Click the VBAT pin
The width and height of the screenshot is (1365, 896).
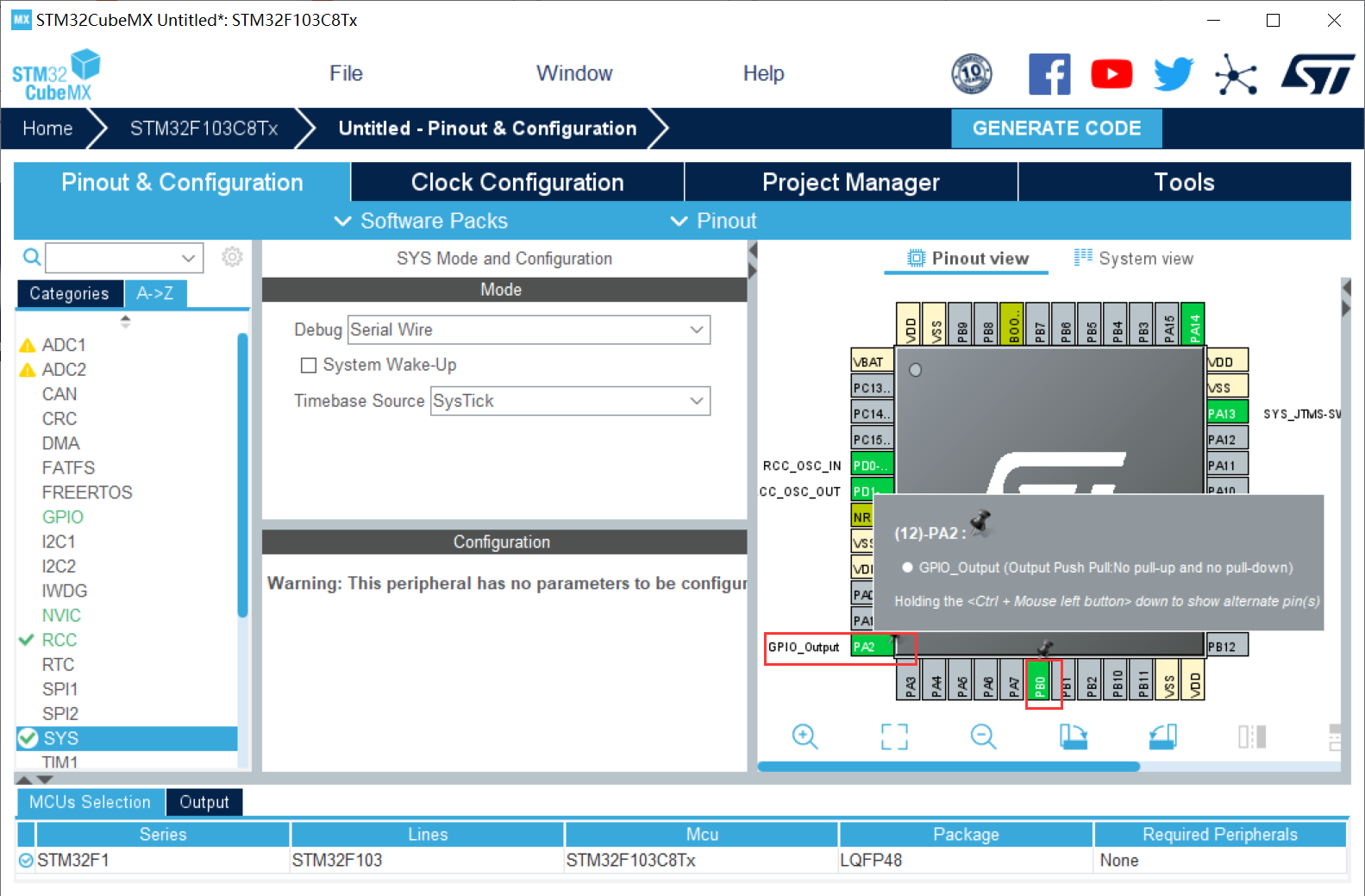click(872, 362)
